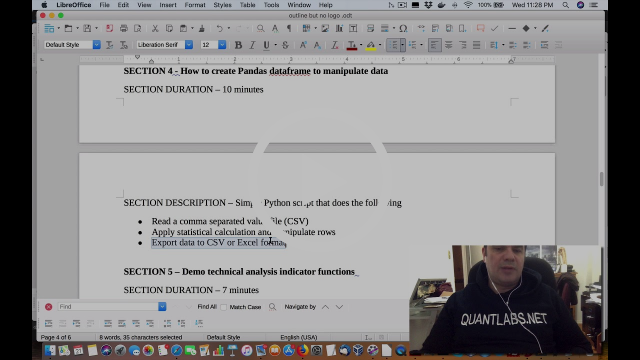Close the Find toolbar red X
The width and height of the screenshot is (640, 360).
[49, 307]
